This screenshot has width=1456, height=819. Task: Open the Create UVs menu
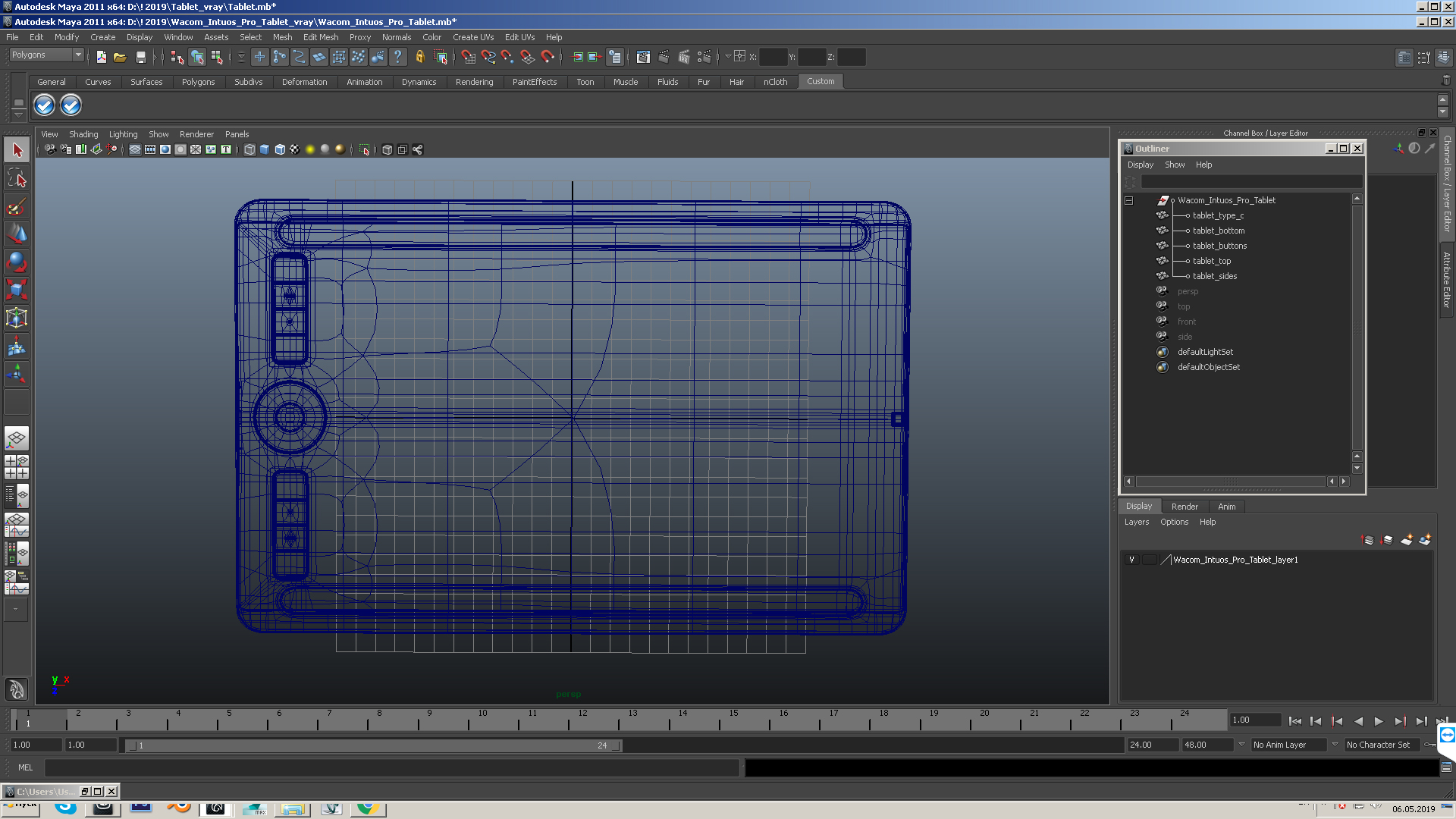coord(472,37)
